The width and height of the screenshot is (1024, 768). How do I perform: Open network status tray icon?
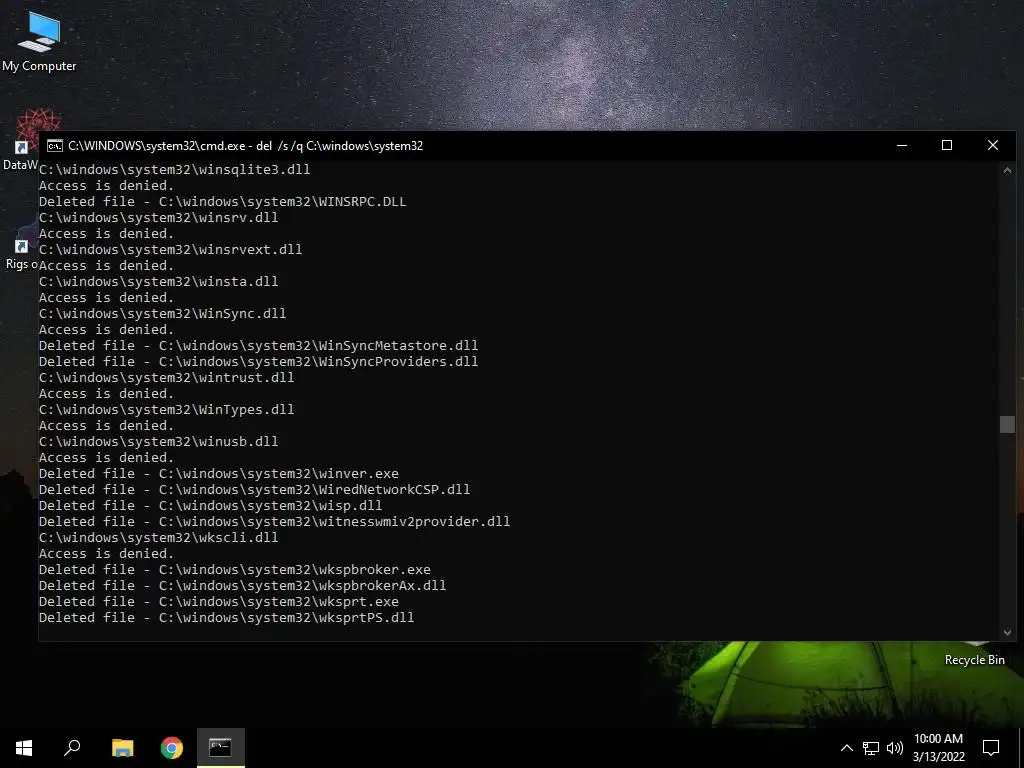pos(871,748)
